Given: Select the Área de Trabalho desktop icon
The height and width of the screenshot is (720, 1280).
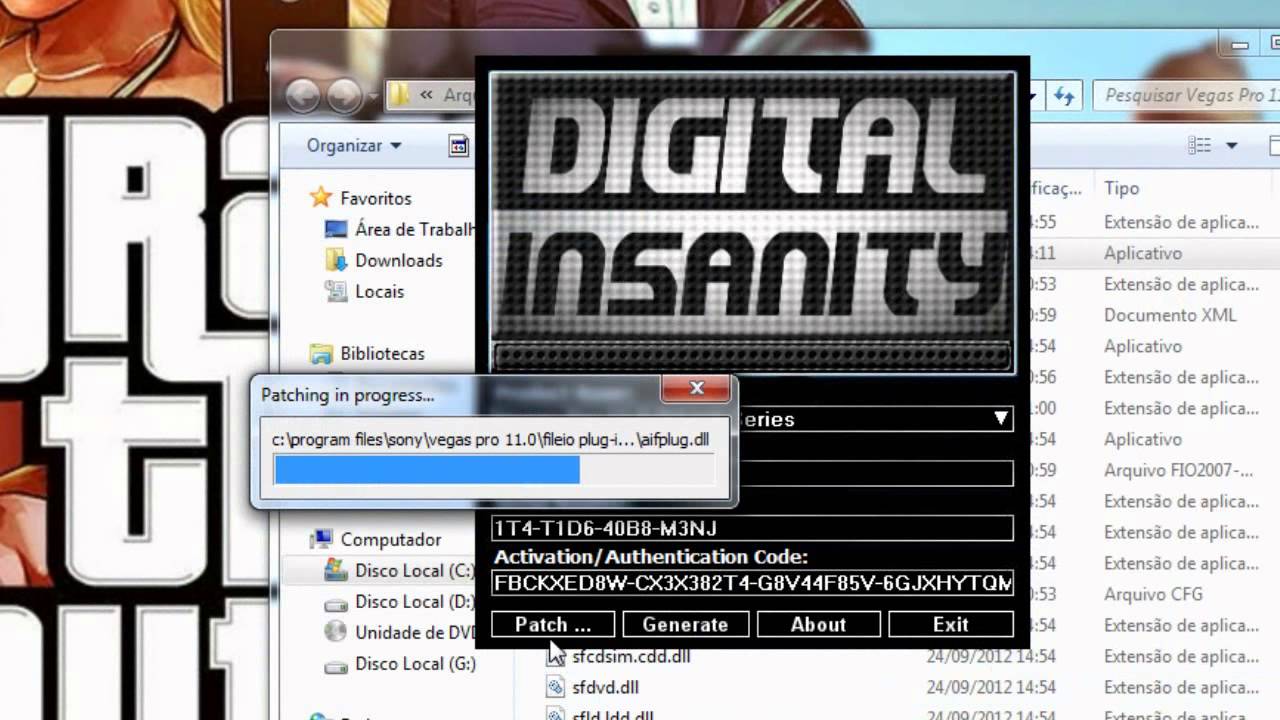Looking at the screenshot, I should (336, 229).
